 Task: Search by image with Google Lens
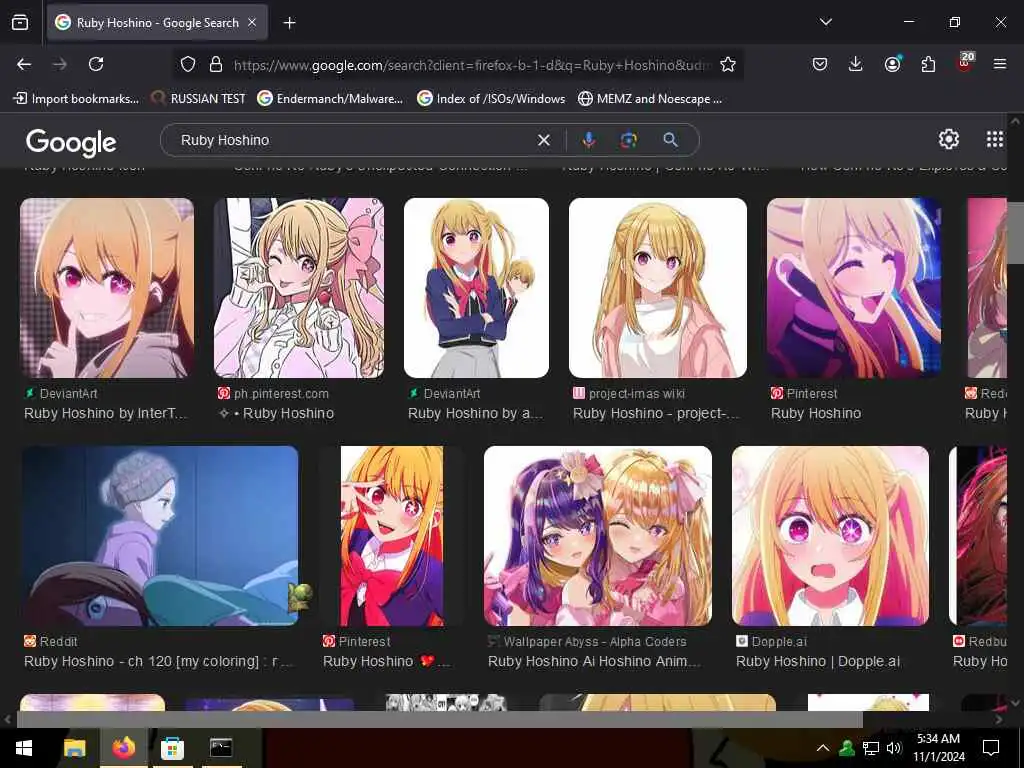pyautogui.click(x=628, y=140)
